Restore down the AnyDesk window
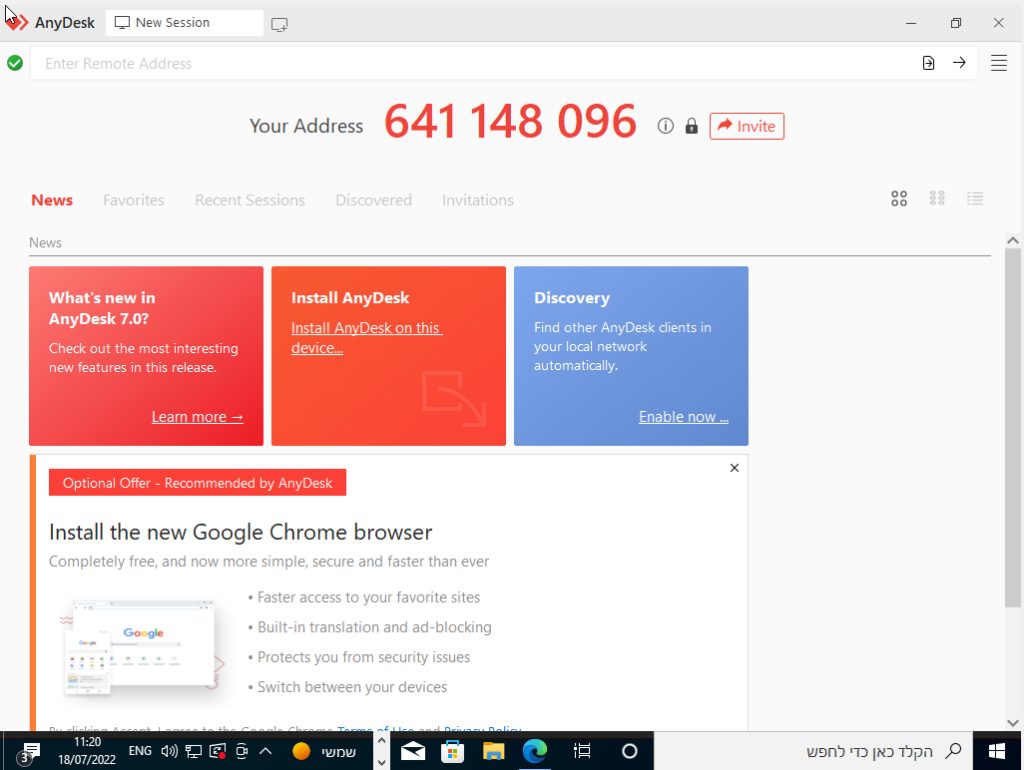The image size is (1024, 770). click(x=955, y=23)
